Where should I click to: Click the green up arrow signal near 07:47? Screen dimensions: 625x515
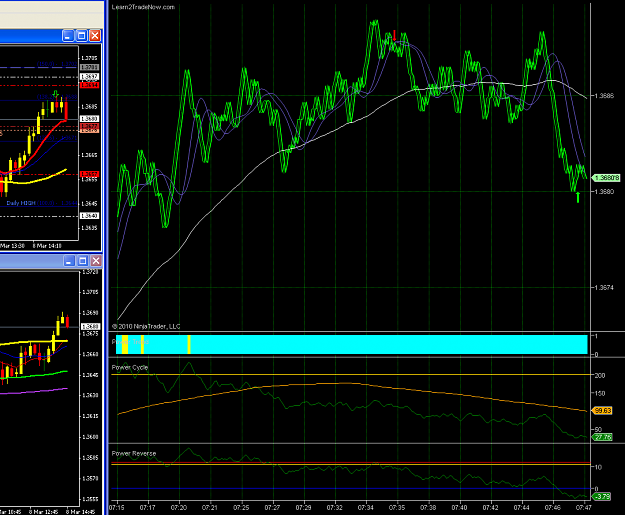click(578, 197)
